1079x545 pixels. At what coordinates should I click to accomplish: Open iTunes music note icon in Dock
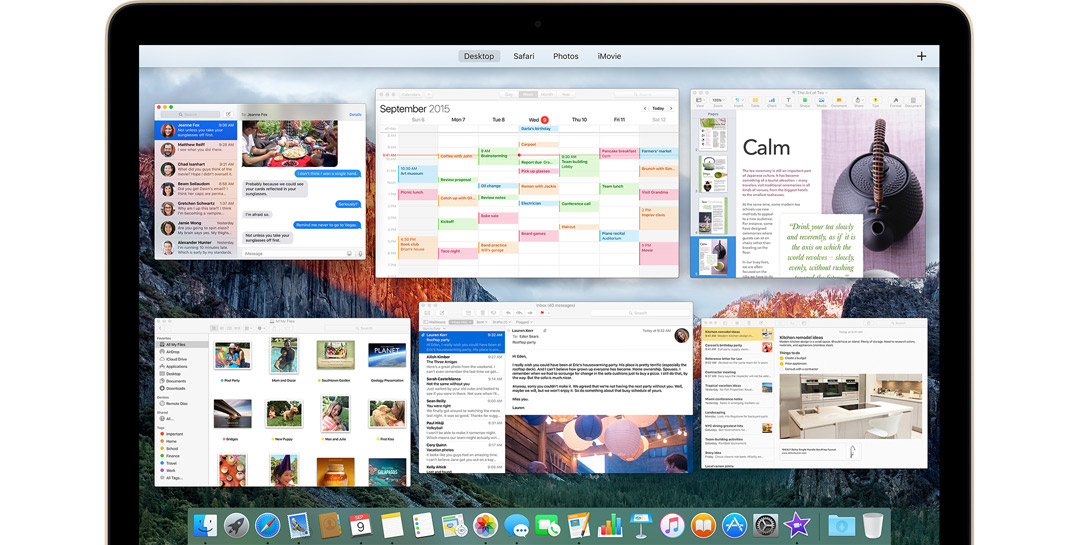672,526
